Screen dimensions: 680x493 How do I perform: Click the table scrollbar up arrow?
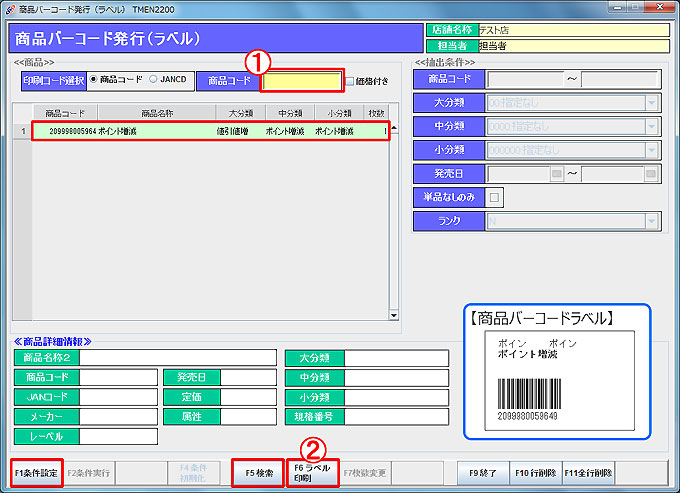click(394, 128)
